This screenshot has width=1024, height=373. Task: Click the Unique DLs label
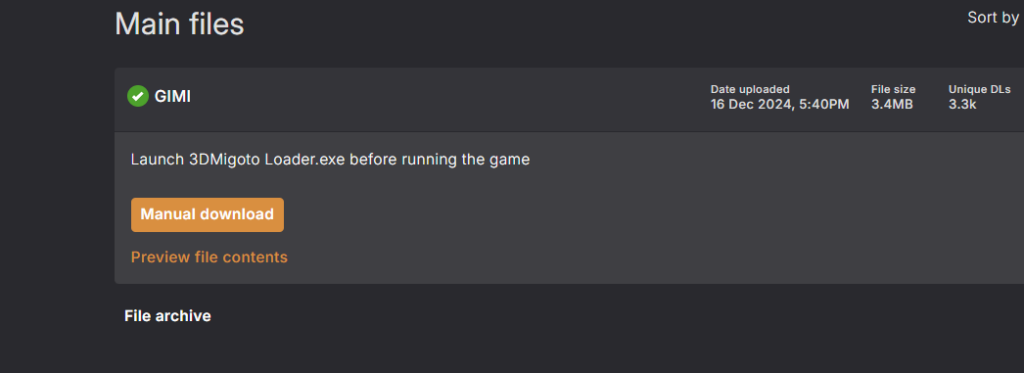point(979,89)
